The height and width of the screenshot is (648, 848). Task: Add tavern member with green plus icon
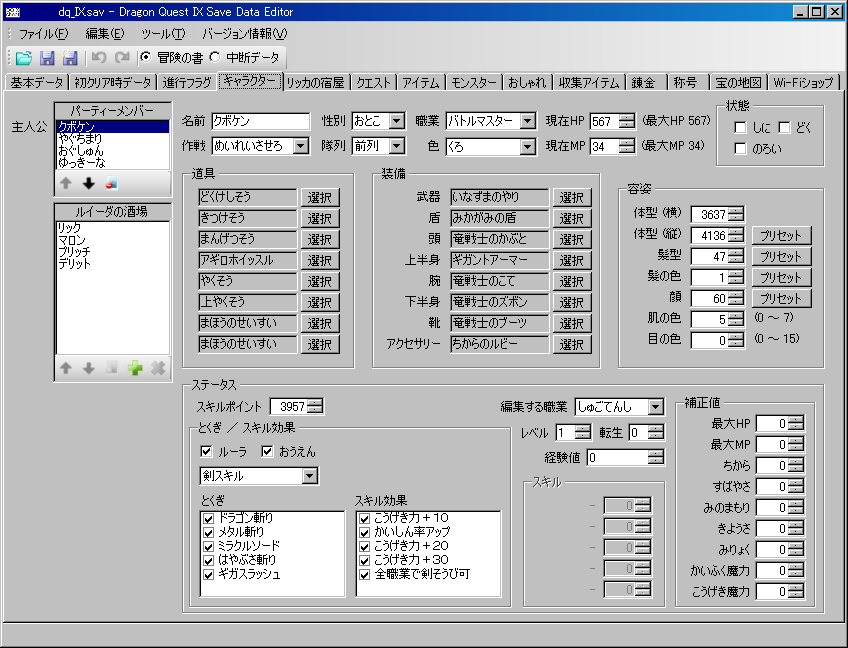click(x=134, y=368)
